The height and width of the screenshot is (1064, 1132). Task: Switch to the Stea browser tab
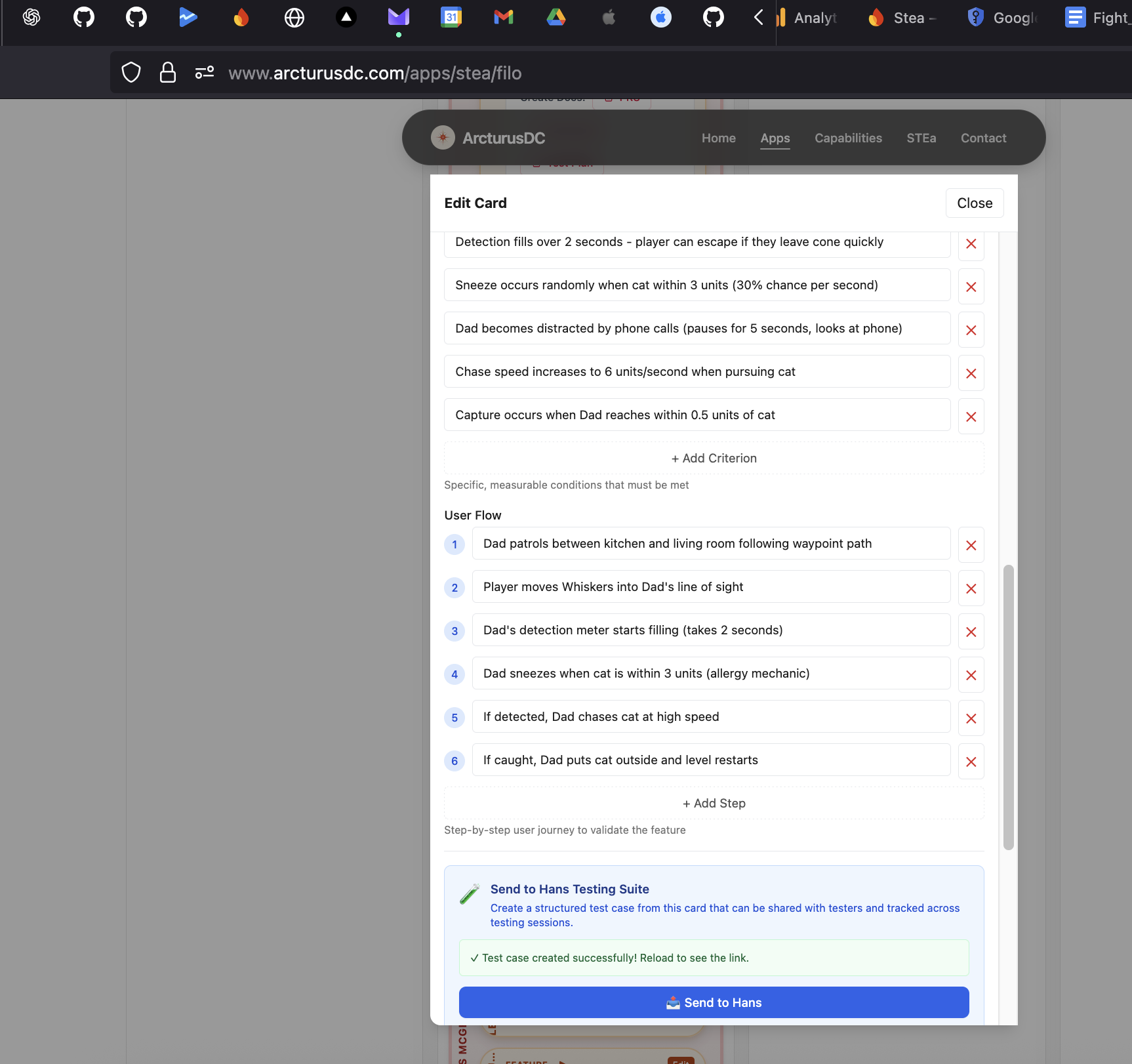[903, 18]
